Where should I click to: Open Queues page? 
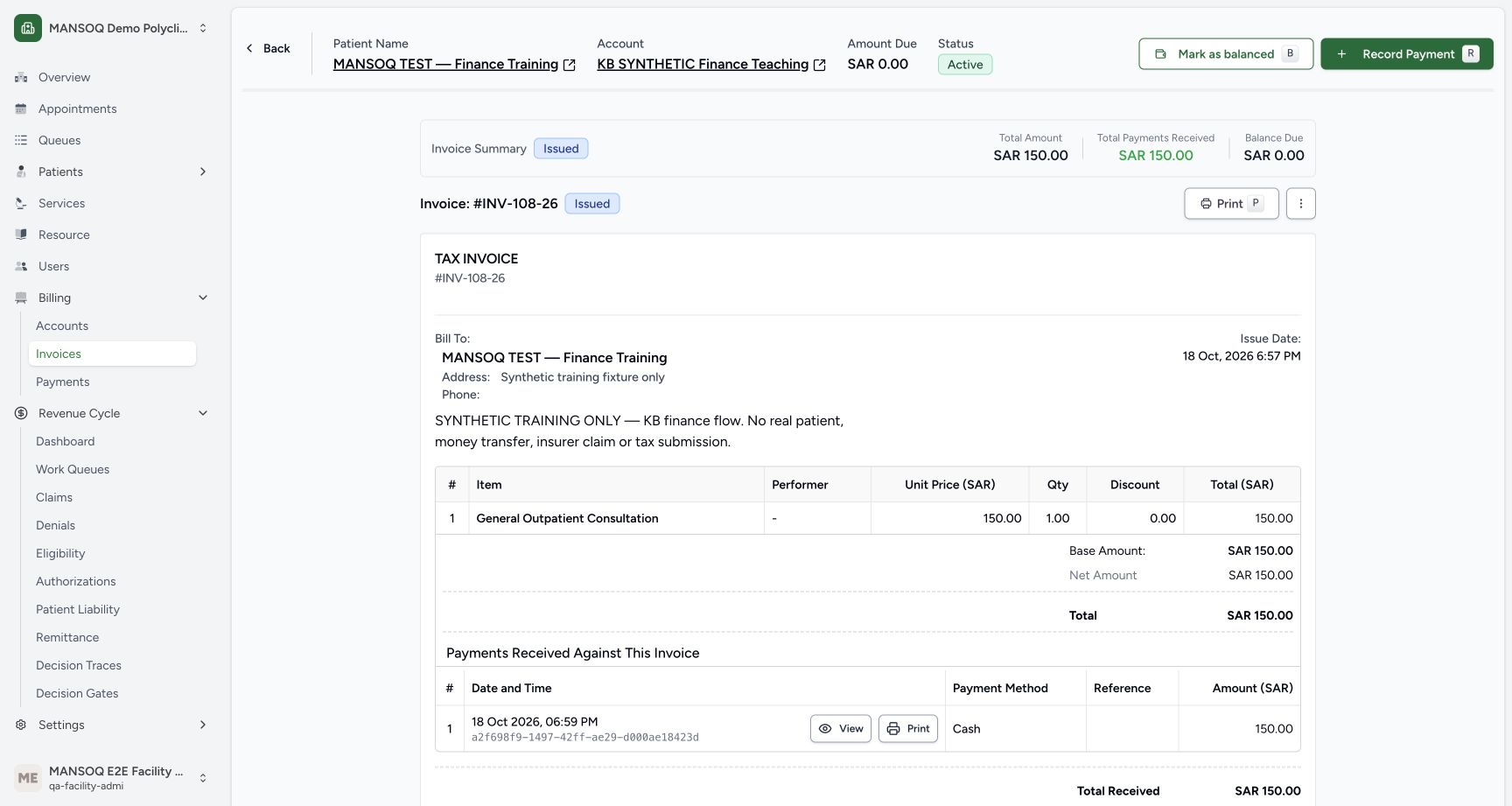59,140
